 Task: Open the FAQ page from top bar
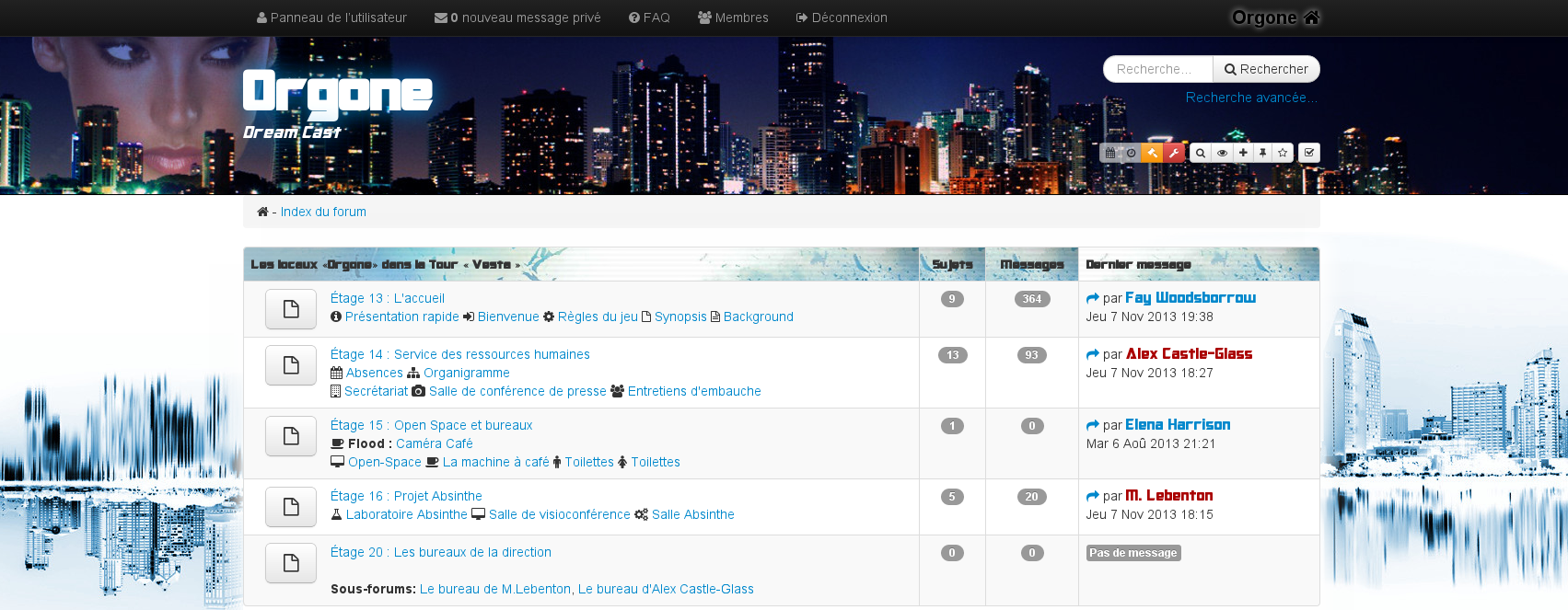649,17
